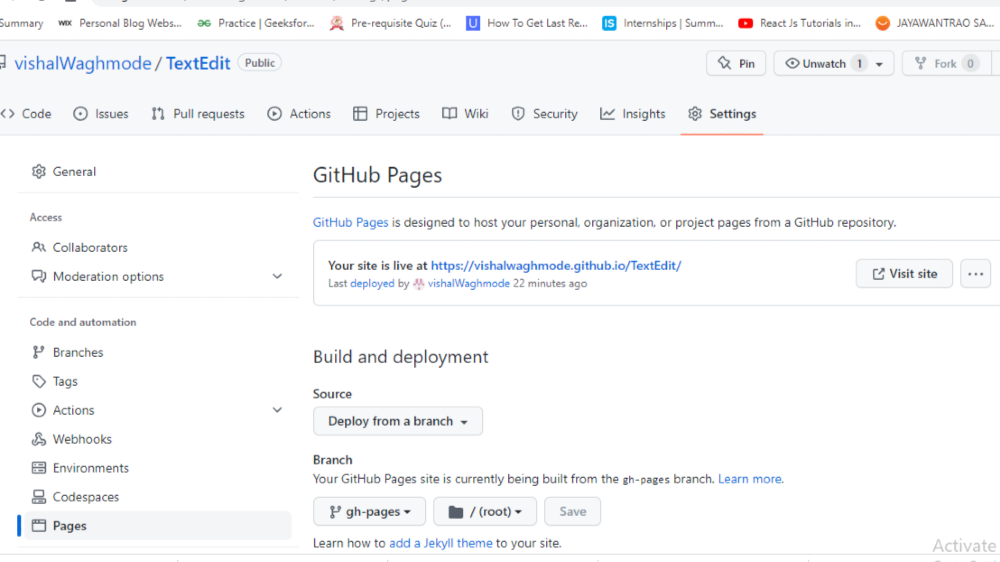Expand the Actions sidebar section
The height and width of the screenshot is (562, 1000).
[x=277, y=410]
